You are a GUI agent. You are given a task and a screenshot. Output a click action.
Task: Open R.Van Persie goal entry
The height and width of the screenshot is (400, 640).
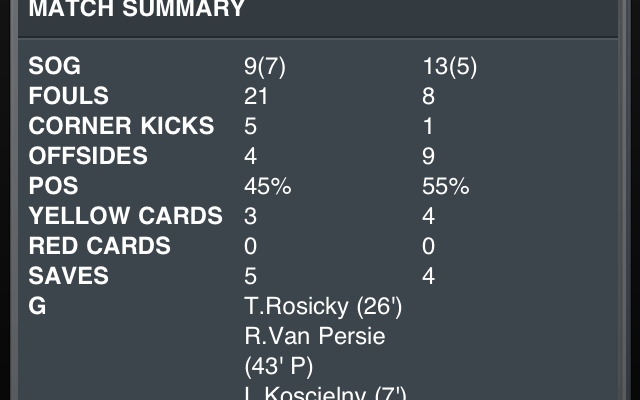click(314, 336)
